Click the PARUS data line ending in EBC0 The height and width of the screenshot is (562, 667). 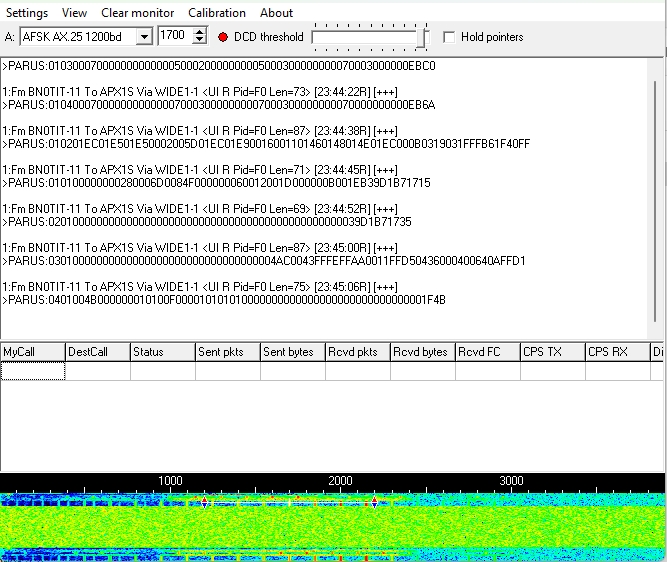219,66
